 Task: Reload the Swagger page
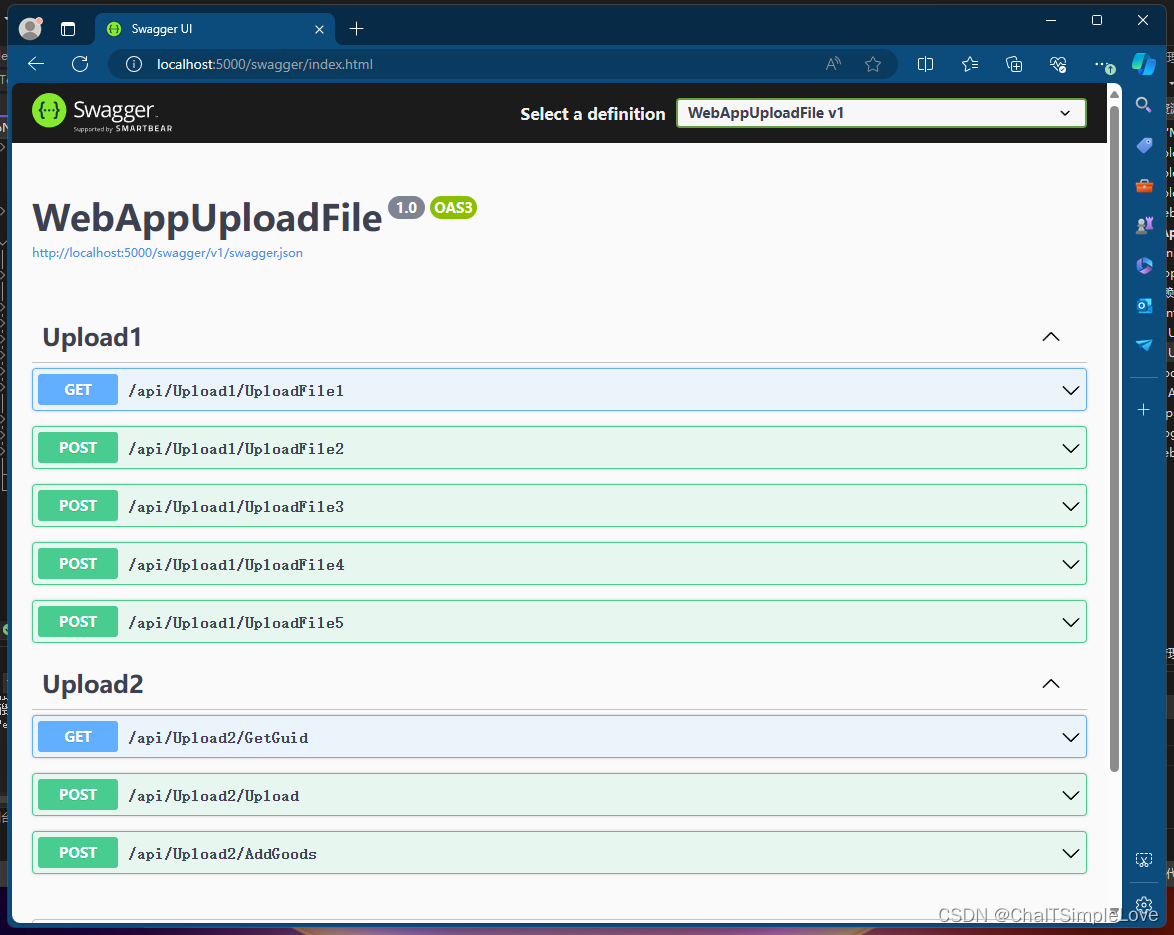click(80, 64)
